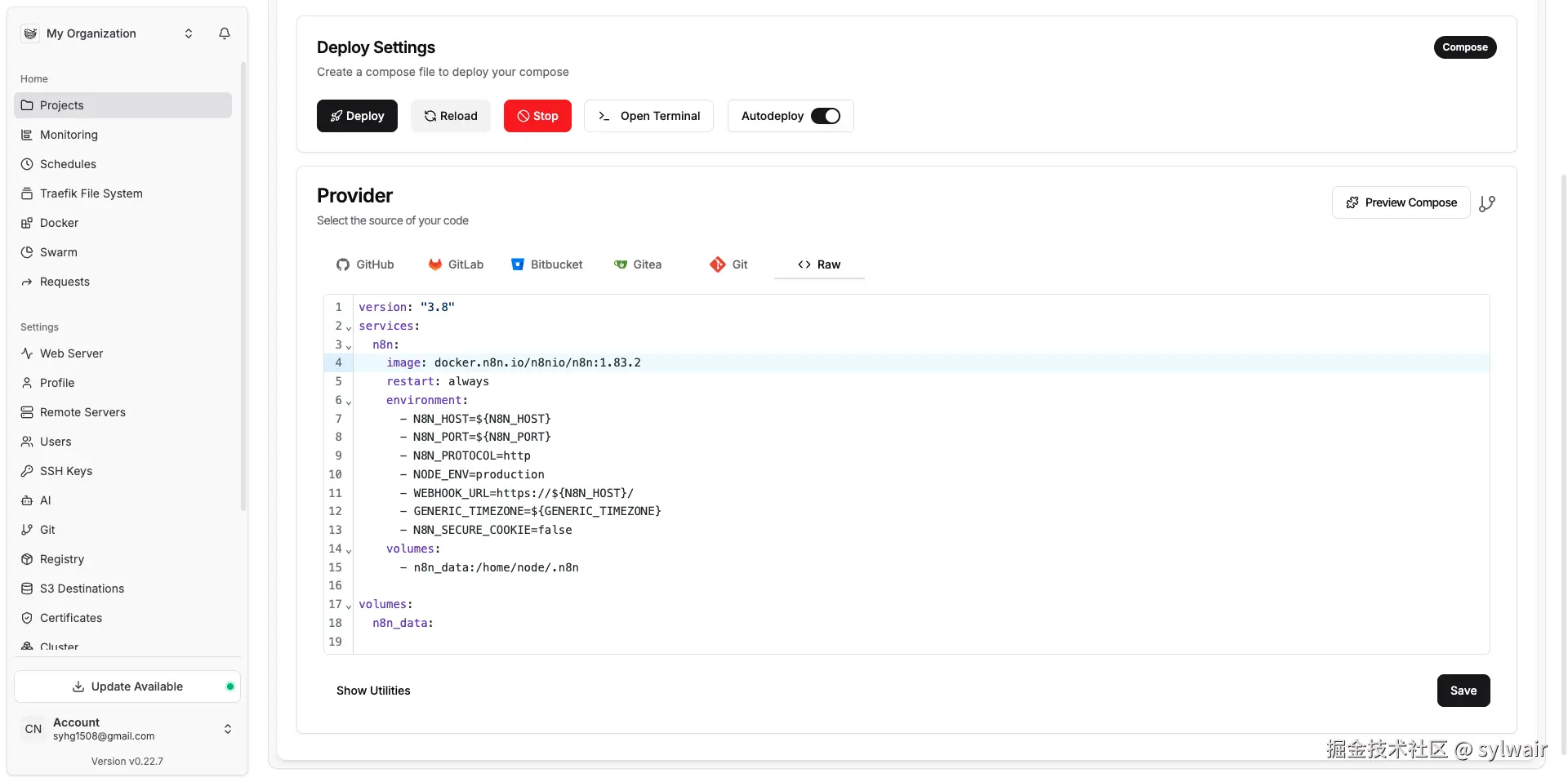Expand the Account menu chevrons
This screenshot has height=782, width=1568.
point(228,729)
